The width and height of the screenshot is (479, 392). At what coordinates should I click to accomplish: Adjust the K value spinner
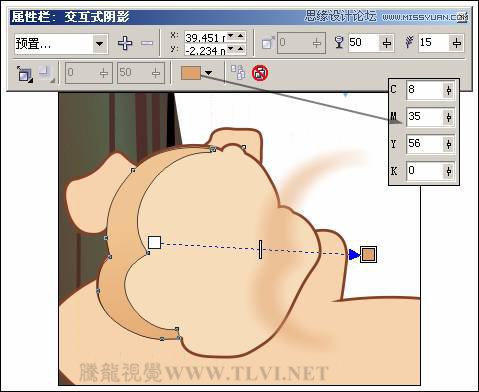pos(449,171)
